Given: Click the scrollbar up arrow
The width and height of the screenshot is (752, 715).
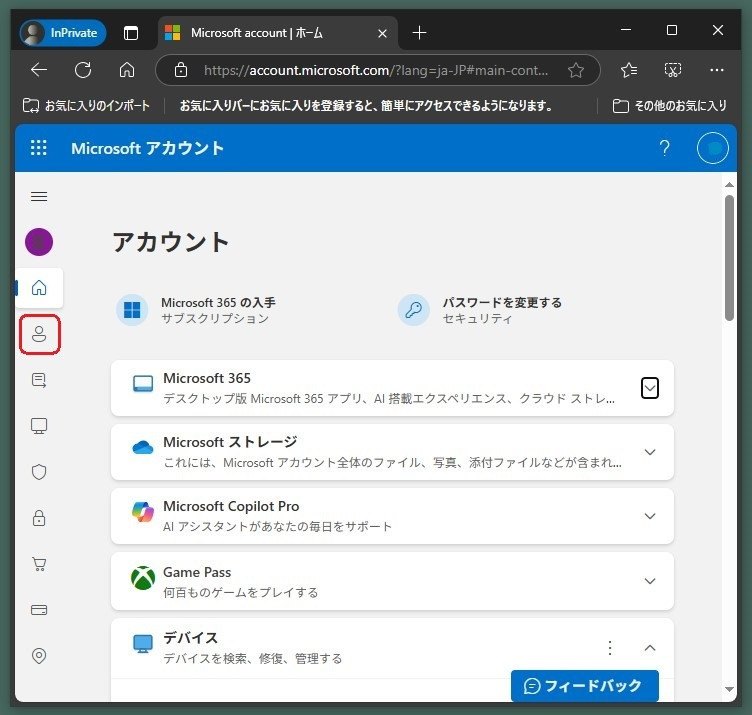Looking at the screenshot, I should (729, 185).
